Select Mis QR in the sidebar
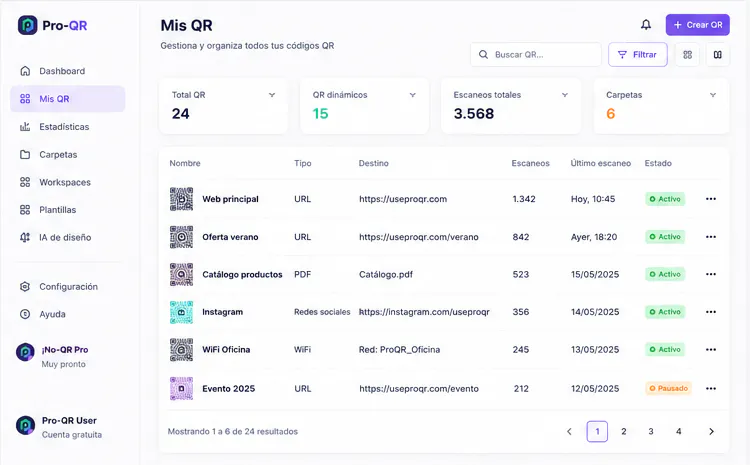This screenshot has width=750, height=465. tap(67, 99)
